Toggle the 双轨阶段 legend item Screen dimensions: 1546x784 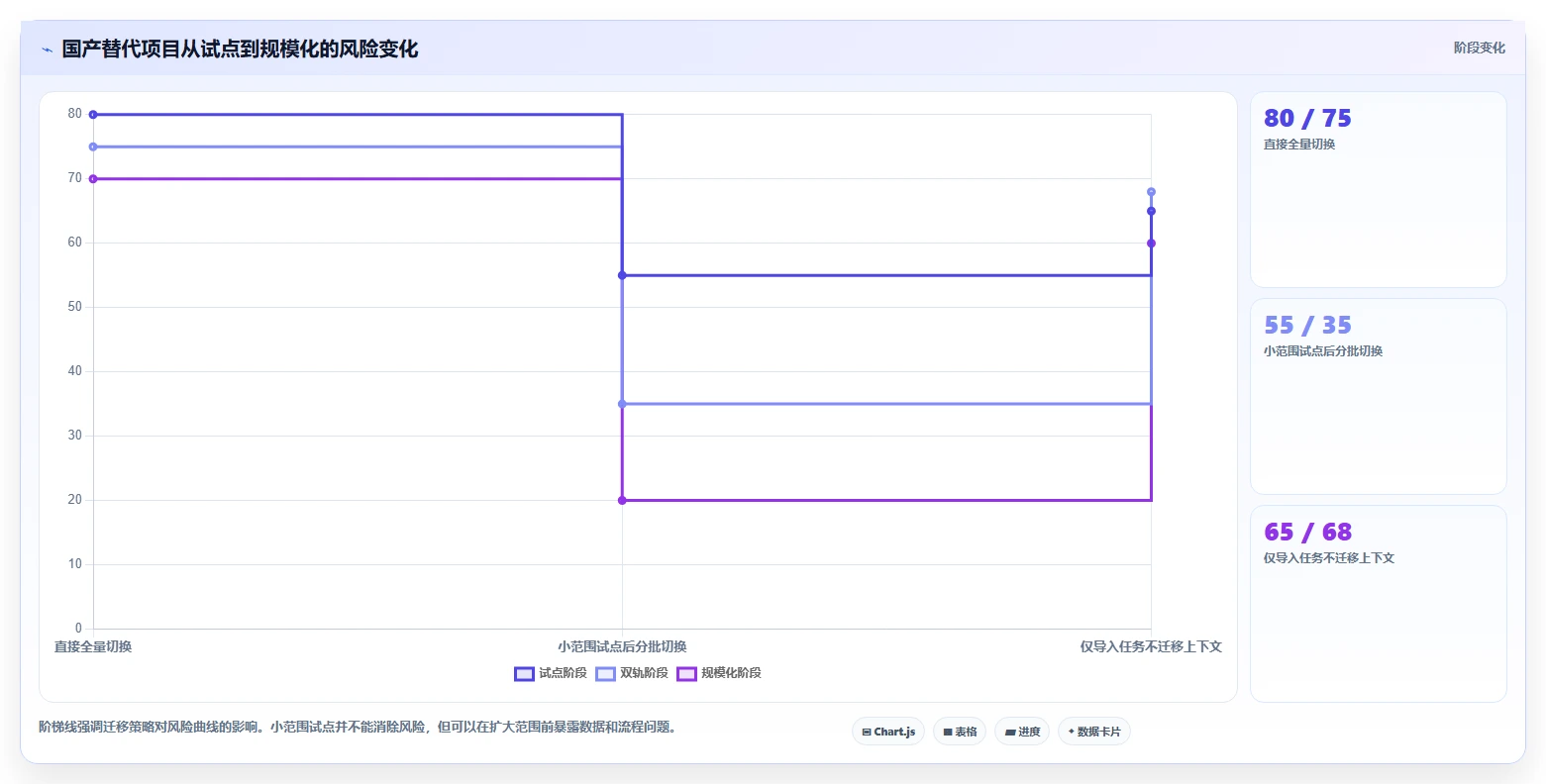(632, 673)
